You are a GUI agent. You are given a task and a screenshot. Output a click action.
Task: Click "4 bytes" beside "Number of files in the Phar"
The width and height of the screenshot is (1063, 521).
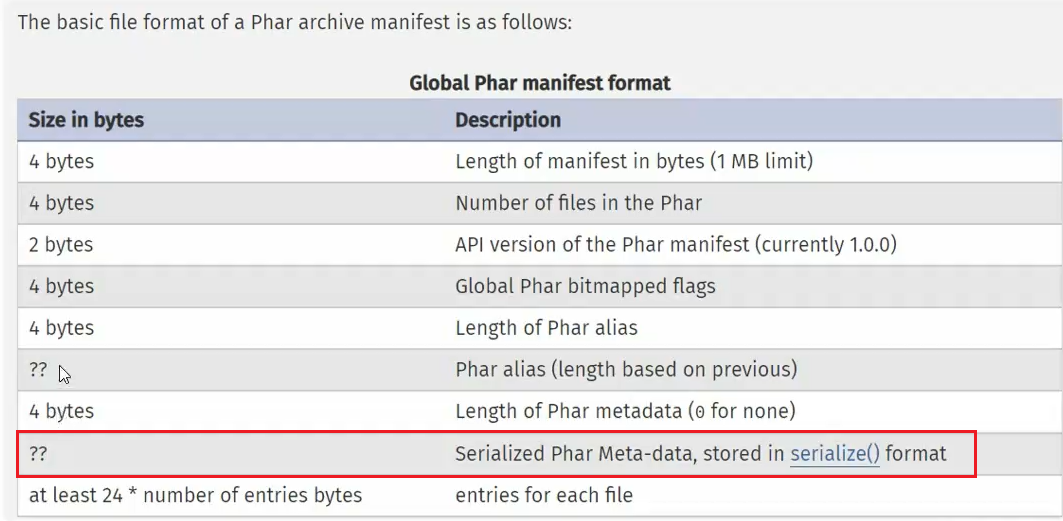tap(61, 203)
